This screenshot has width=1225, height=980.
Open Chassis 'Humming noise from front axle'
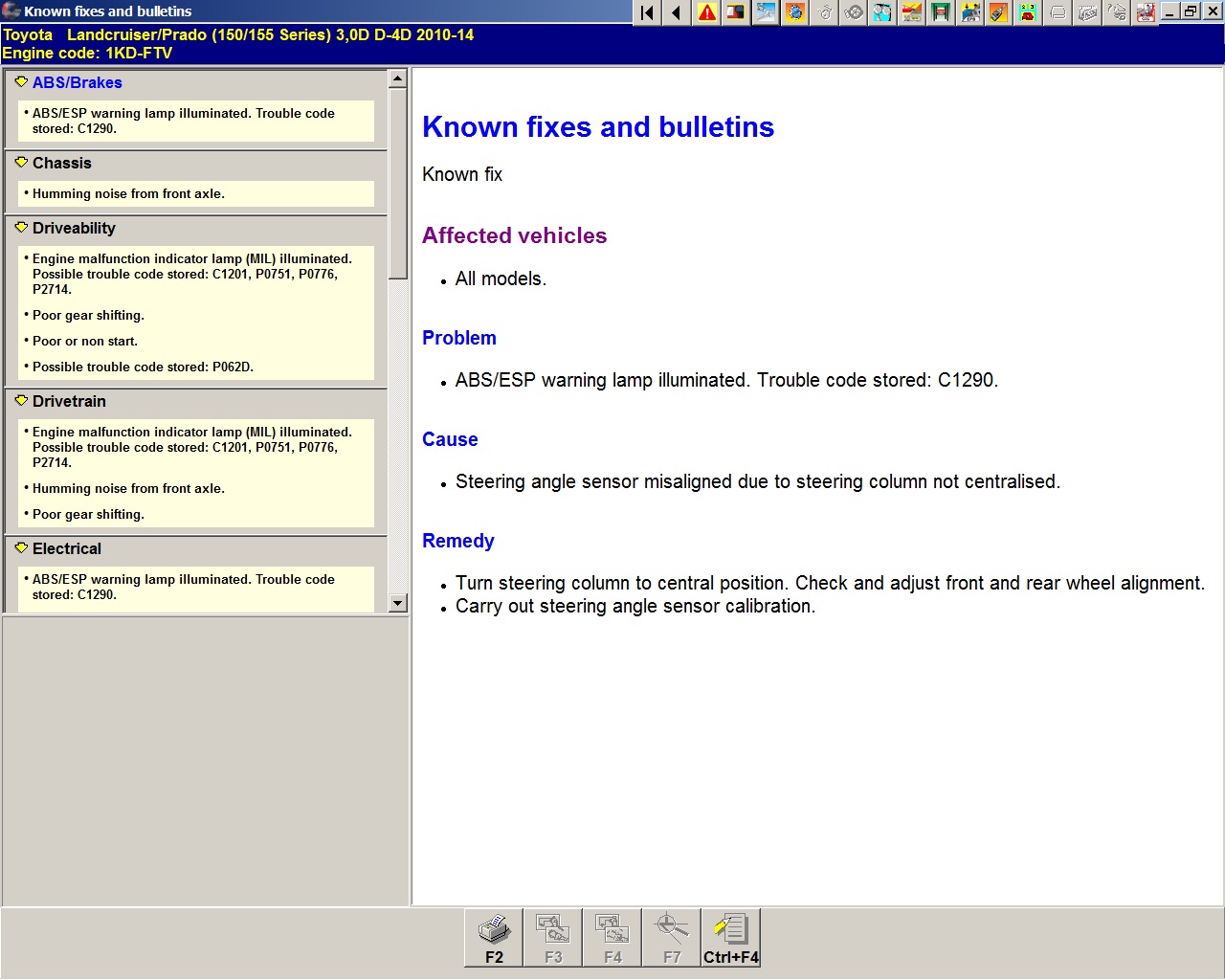point(128,193)
